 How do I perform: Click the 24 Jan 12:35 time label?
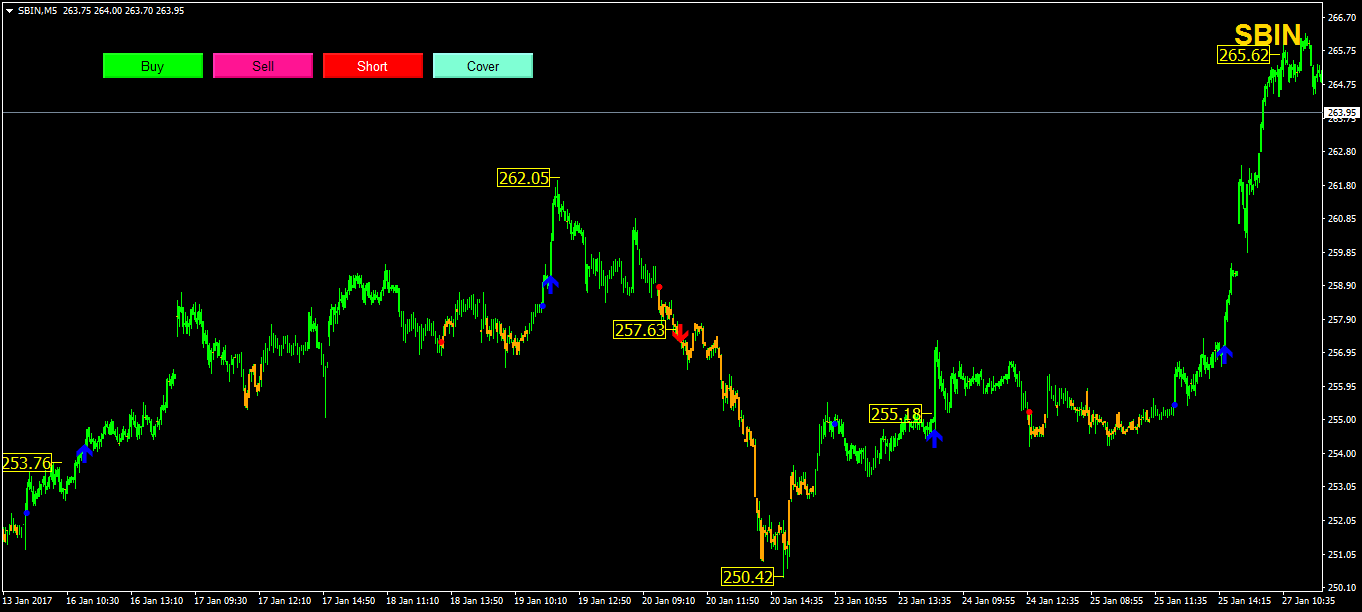(x=1053, y=601)
